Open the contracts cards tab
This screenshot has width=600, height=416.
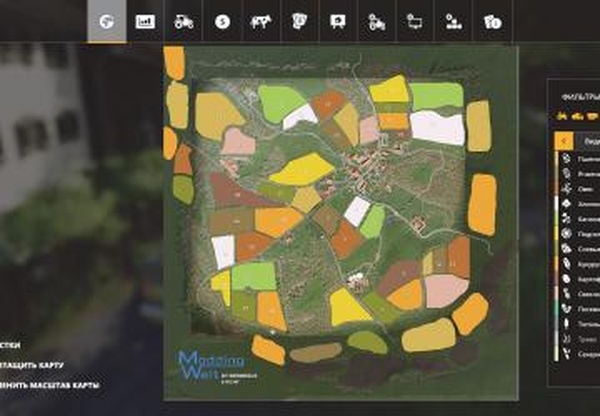[299, 21]
